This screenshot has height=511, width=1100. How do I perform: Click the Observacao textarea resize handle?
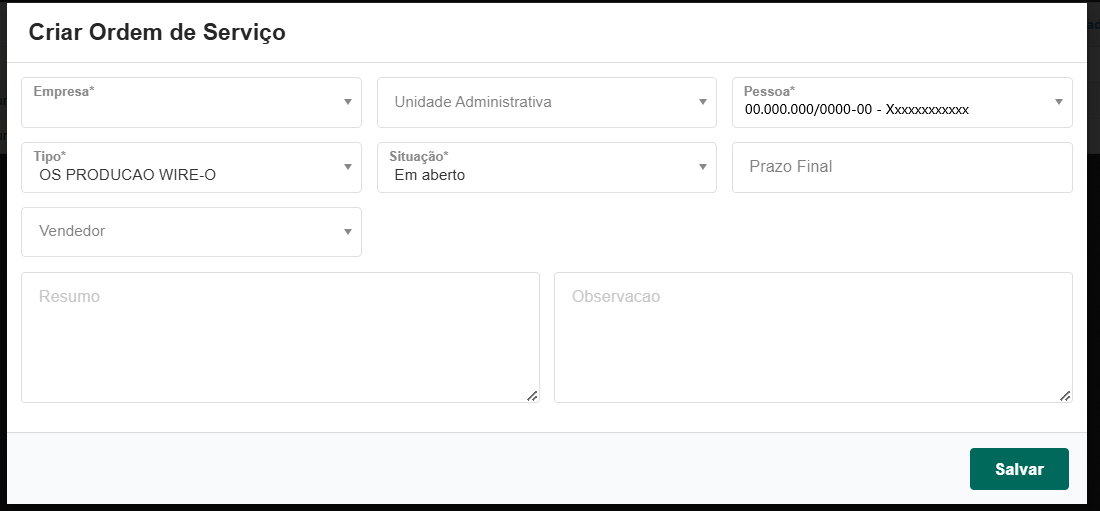pos(1065,396)
